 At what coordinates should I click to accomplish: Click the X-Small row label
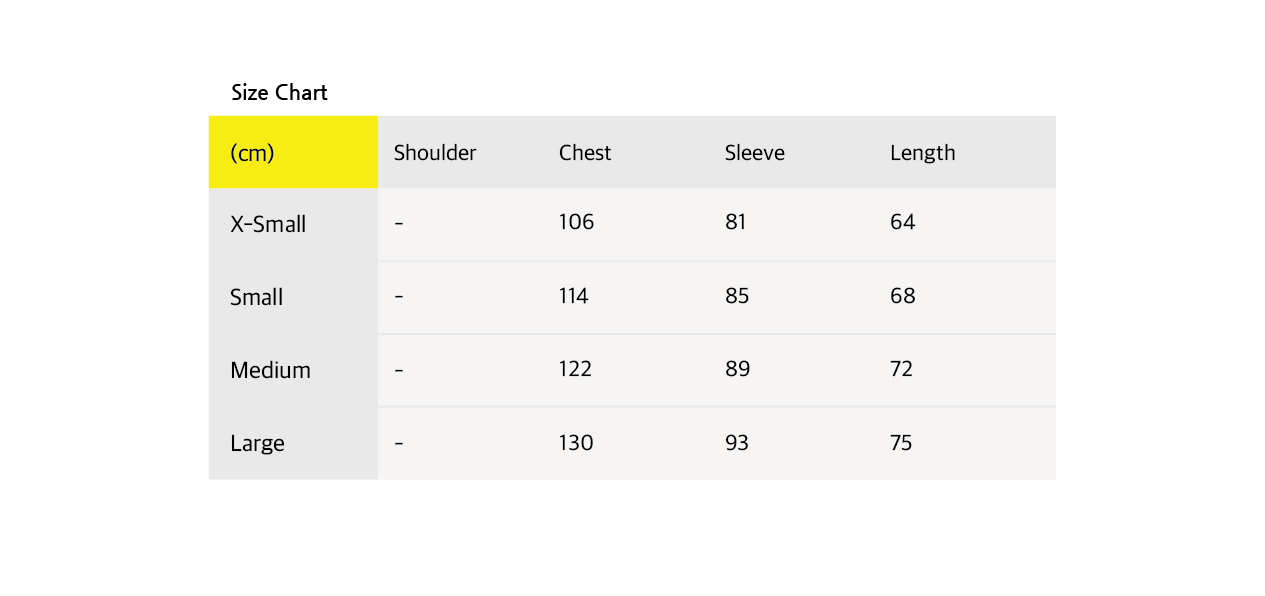(268, 224)
